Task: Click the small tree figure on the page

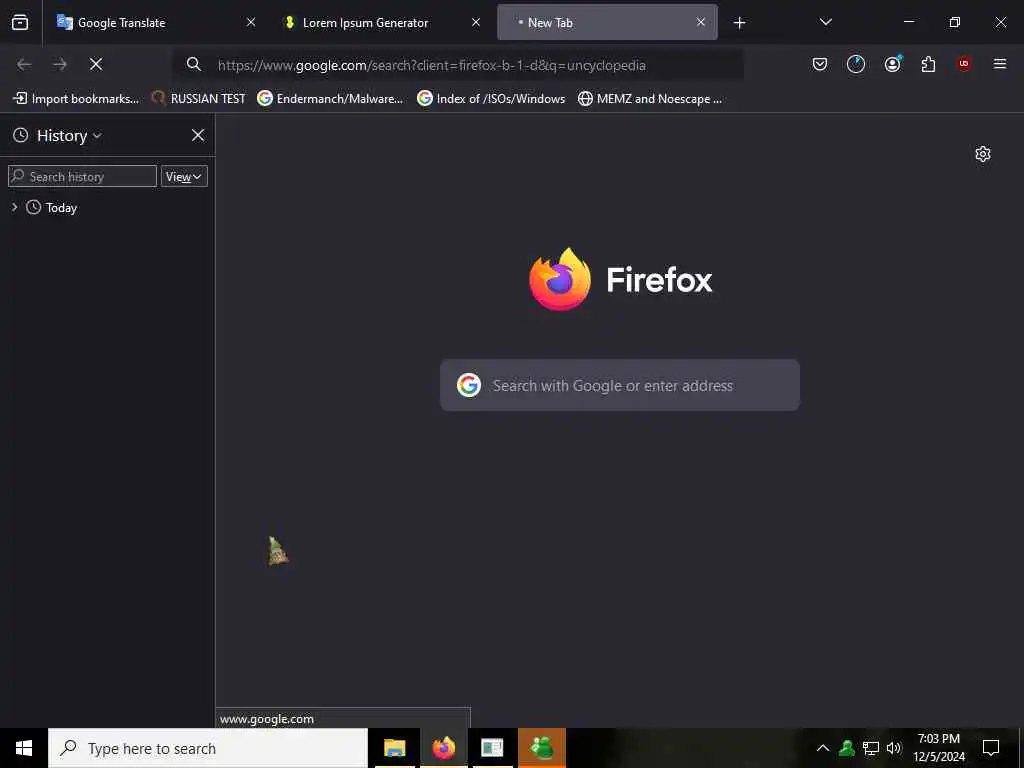Action: click(278, 551)
